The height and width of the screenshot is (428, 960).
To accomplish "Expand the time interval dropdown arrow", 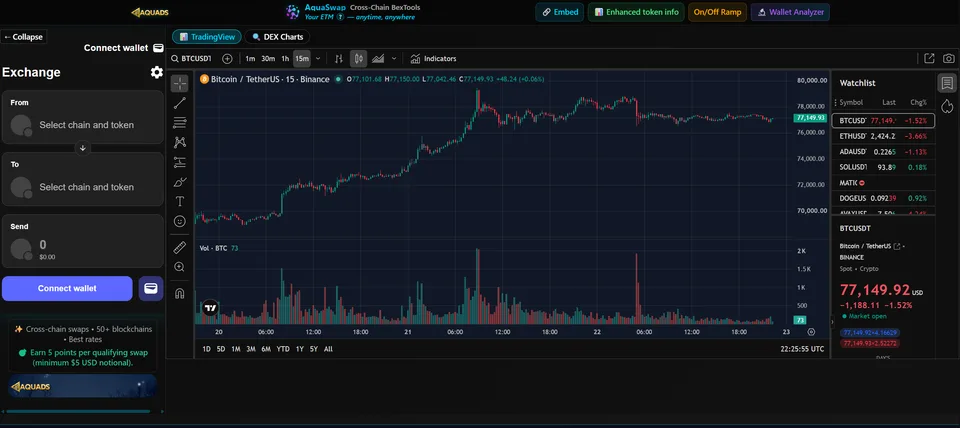I will point(318,59).
